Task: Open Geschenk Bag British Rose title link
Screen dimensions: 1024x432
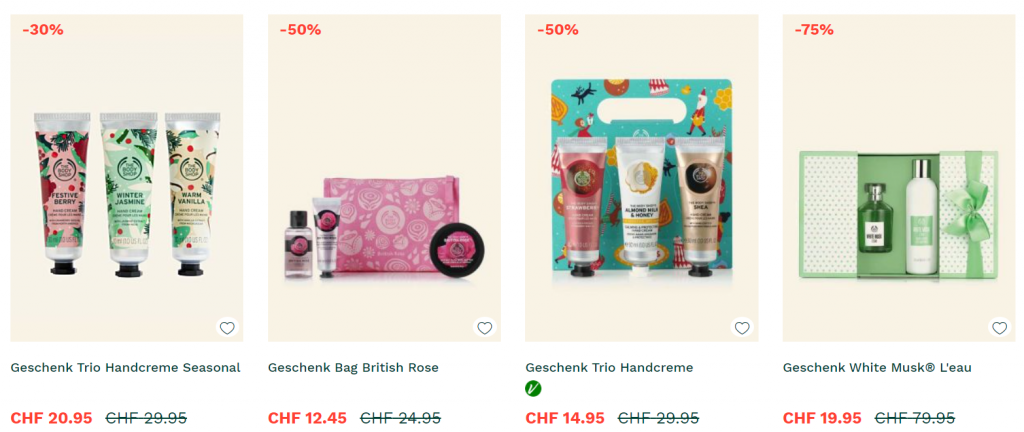Action: click(x=353, y=367)
